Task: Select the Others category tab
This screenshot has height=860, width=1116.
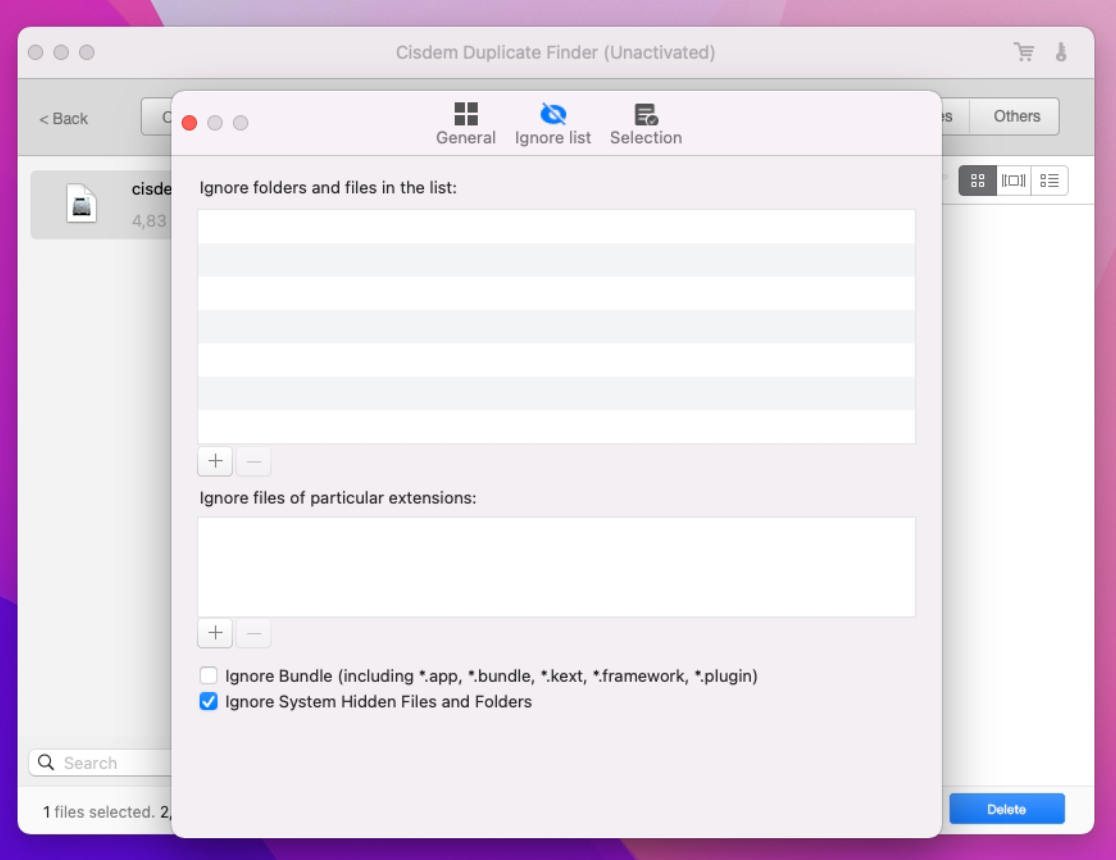Action: 1016,116
